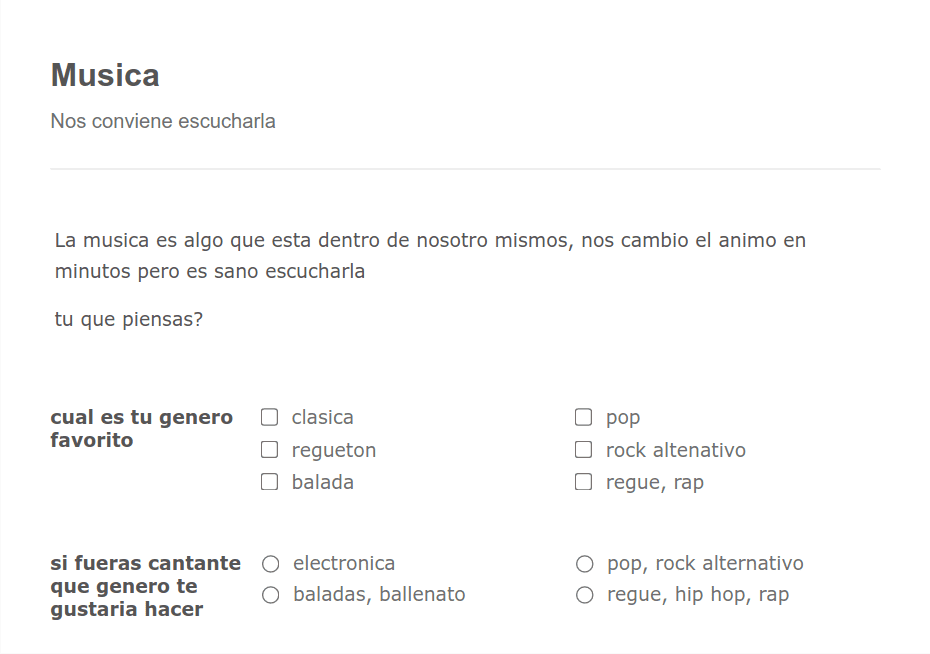The height and width of the screenshot is (654, 930).
Task: Check the 'clasica' checkbox
Action: (x=269, y=417)
